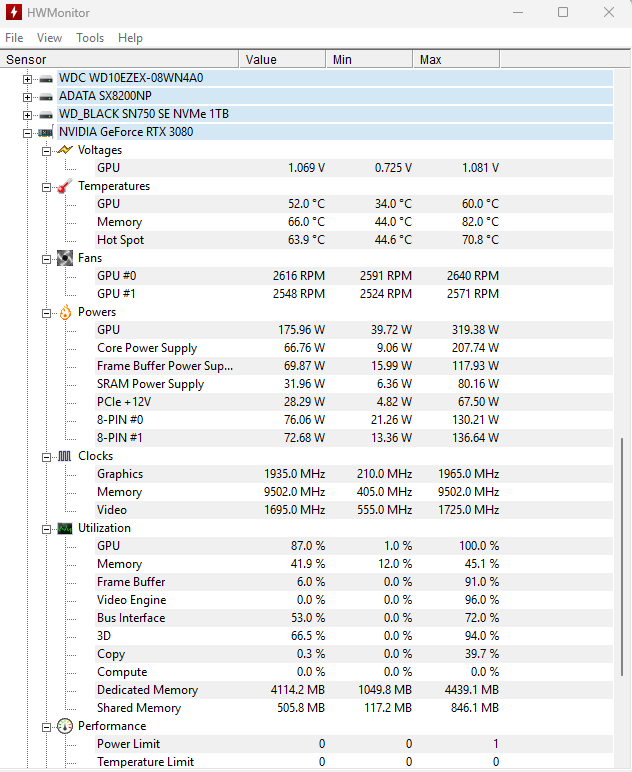
Task: Click the vertical scrollbar thumb
Action: tap(622, 556)
